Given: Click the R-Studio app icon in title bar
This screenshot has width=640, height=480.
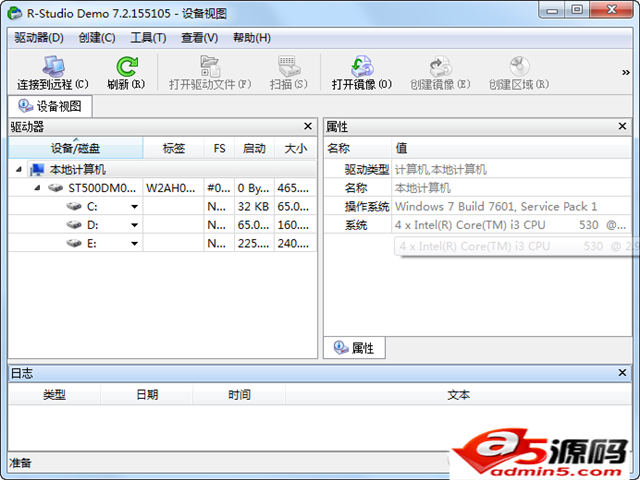Looking at the screenshot, I should click(x=15, y=13).
